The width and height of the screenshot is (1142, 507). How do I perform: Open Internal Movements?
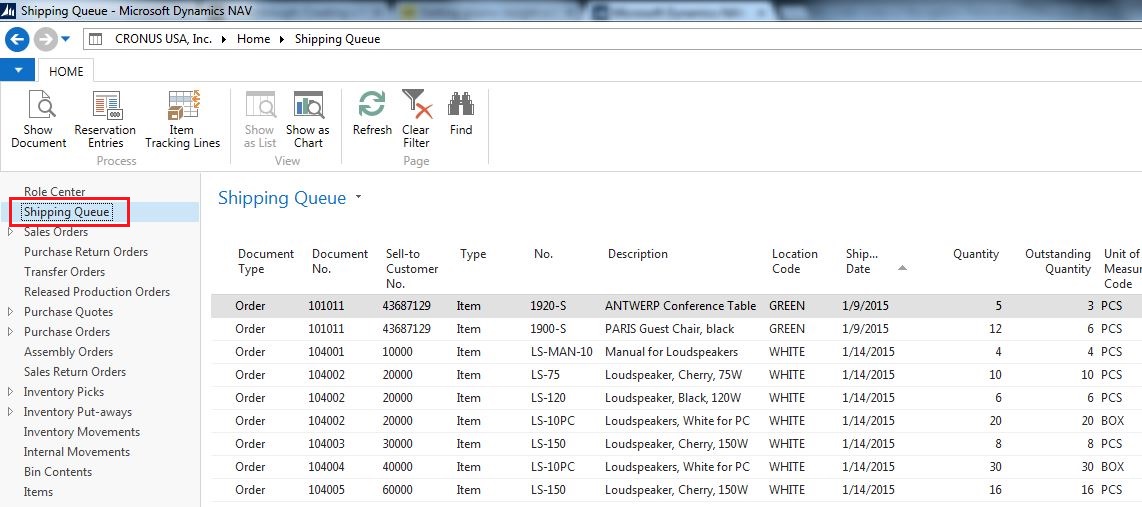(76, 452)
